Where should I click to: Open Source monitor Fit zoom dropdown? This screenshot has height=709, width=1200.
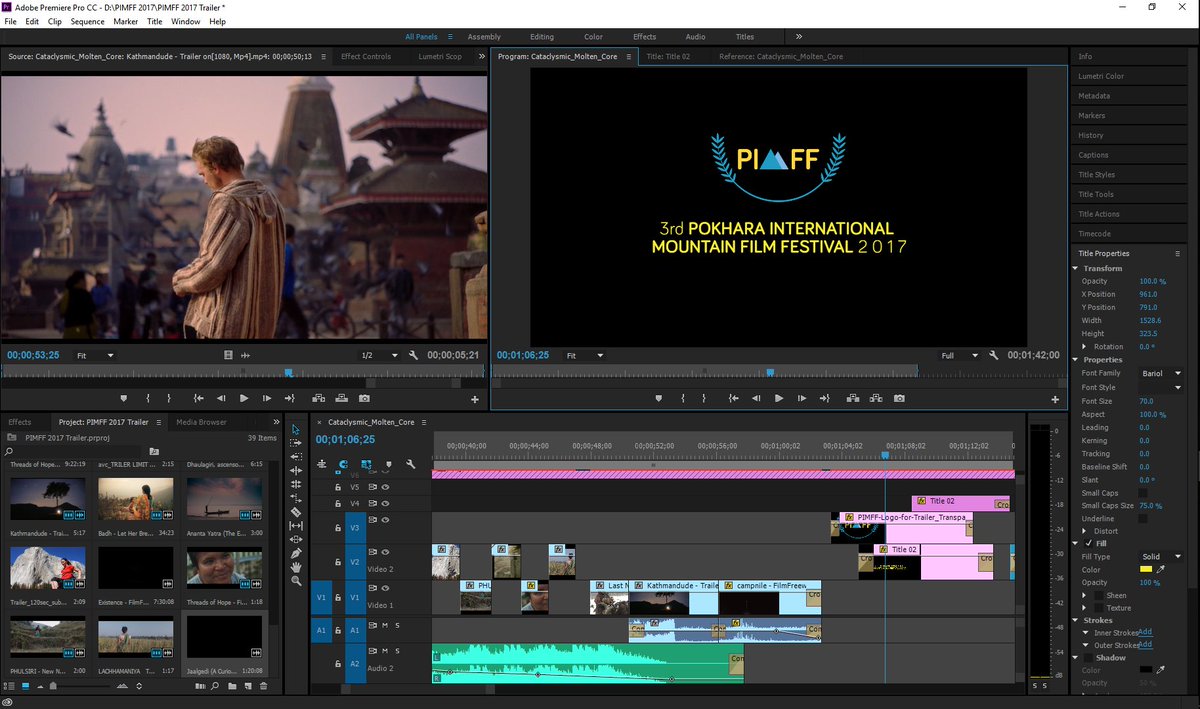(x=95, y=355)
